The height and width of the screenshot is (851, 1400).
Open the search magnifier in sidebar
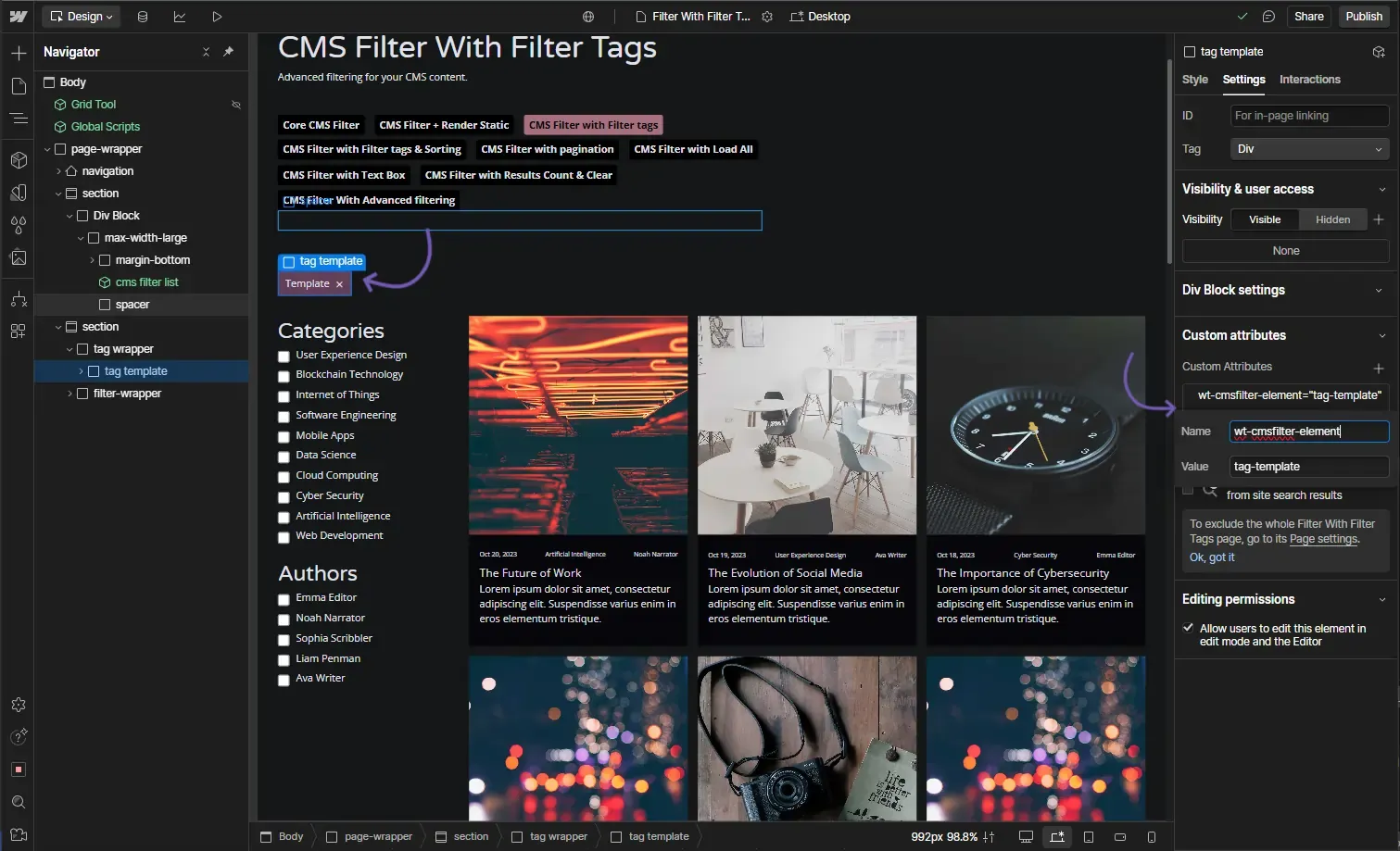pos(19,802)
